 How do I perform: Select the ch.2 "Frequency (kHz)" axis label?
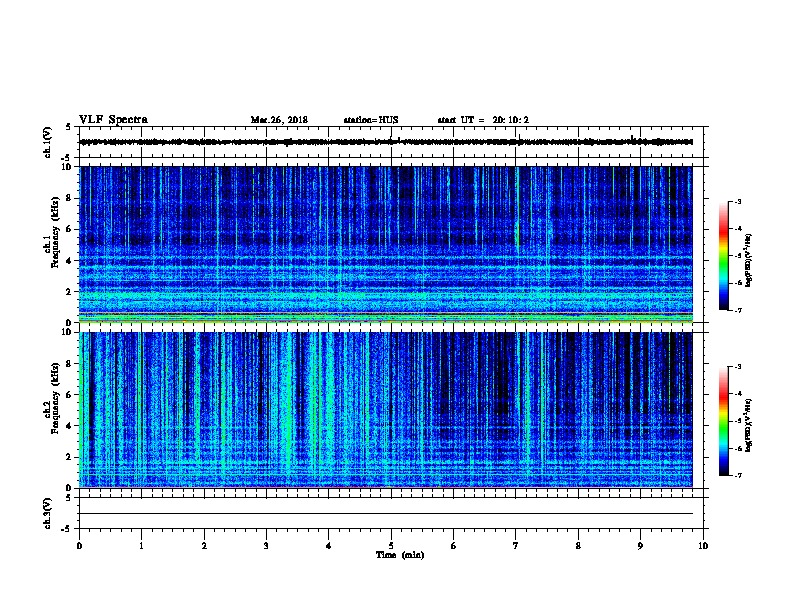click(x=55, y=398)
